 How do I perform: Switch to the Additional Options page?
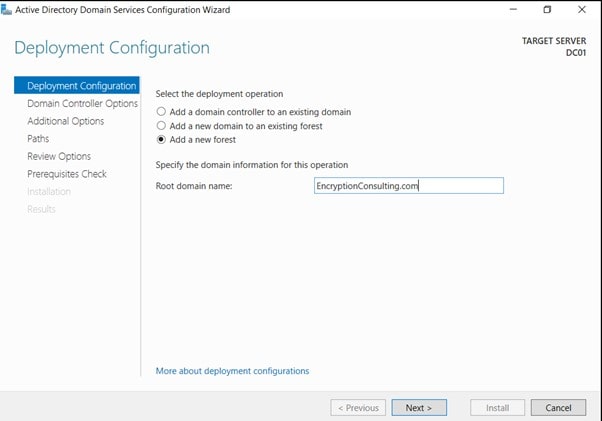[x=65, y=121]
